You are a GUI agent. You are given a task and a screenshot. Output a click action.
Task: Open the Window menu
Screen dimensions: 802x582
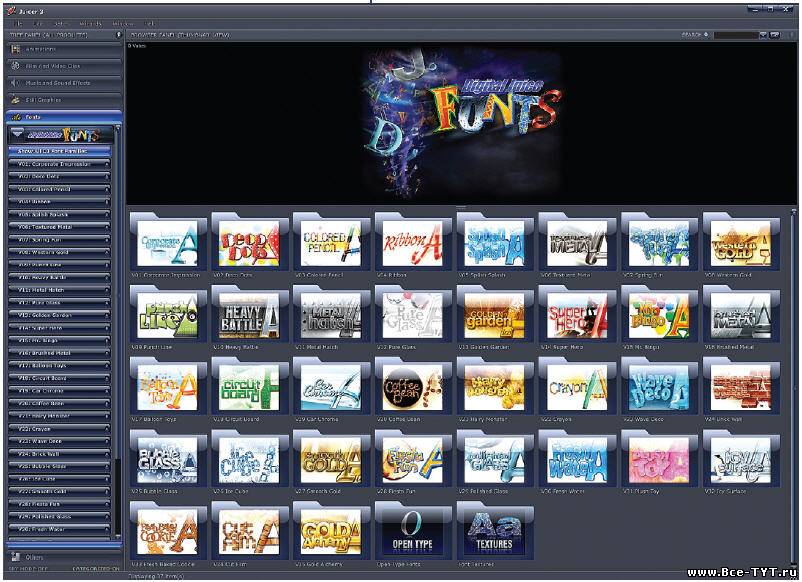(123, 24)
